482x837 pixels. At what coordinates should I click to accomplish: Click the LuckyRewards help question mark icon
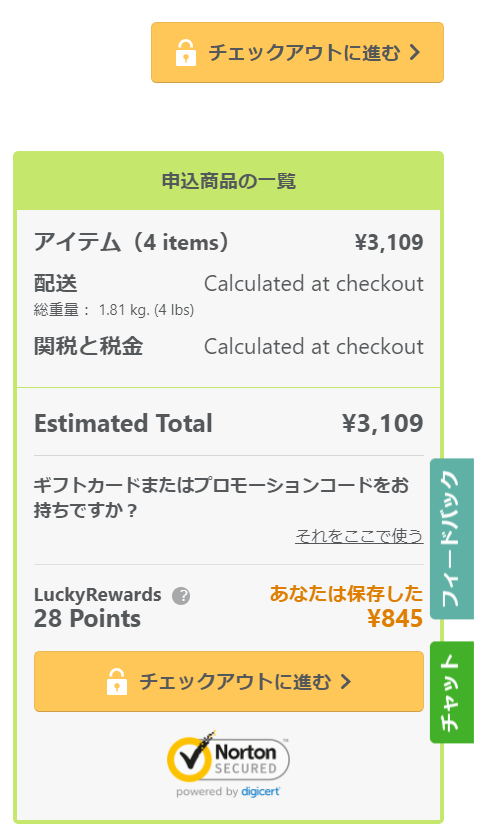pos(181,596)
